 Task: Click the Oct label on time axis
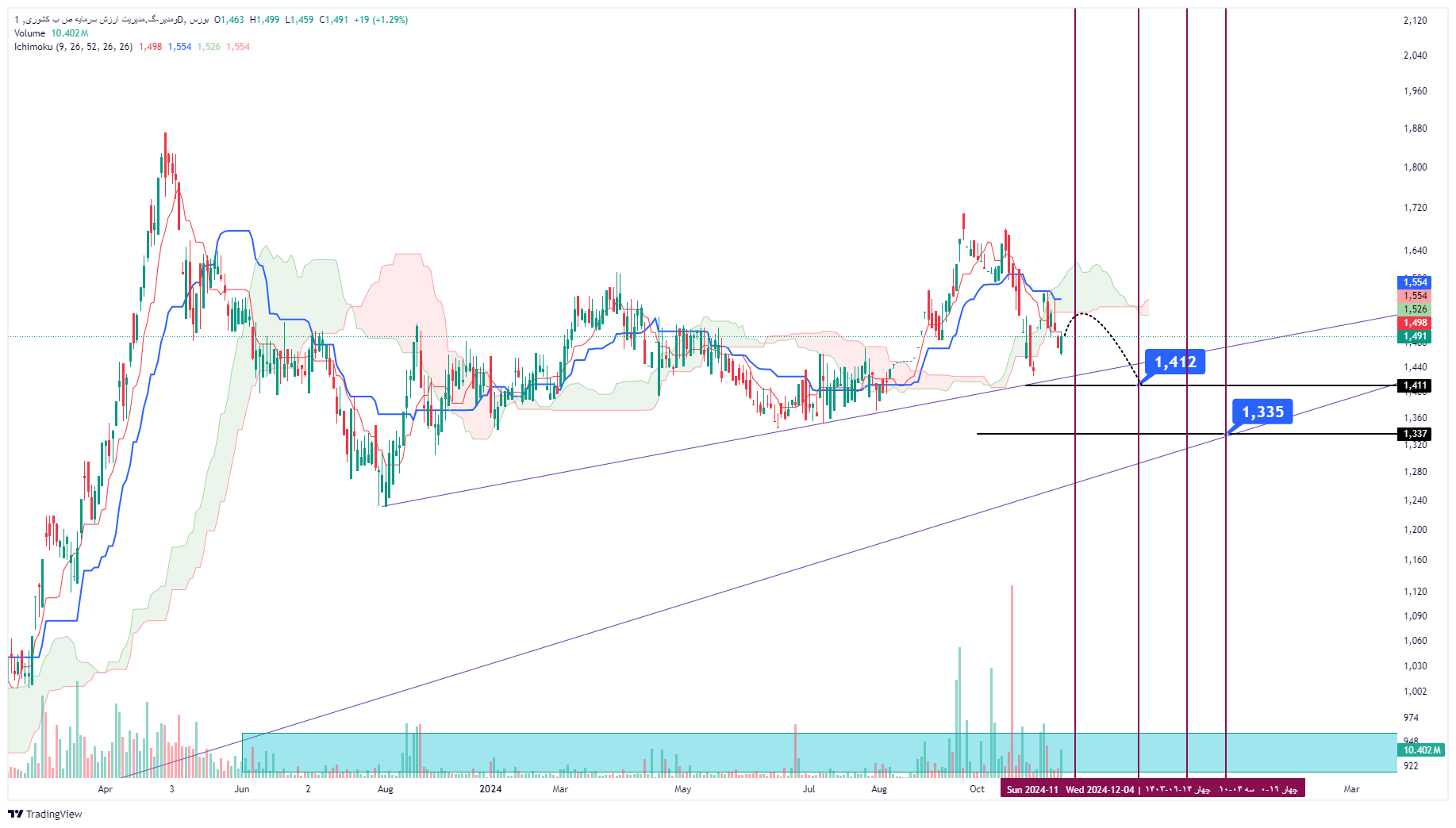pos(977,789)
